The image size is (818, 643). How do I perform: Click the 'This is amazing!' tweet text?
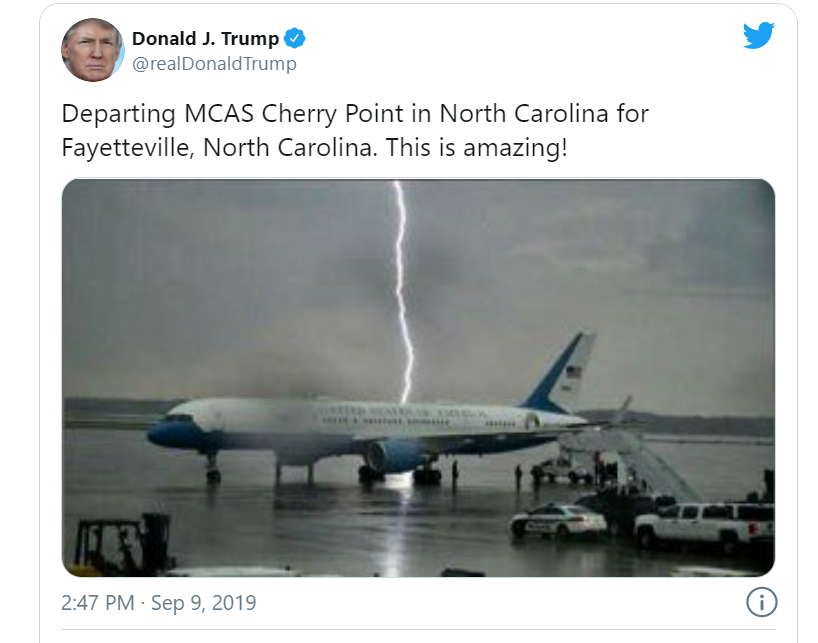476,147
